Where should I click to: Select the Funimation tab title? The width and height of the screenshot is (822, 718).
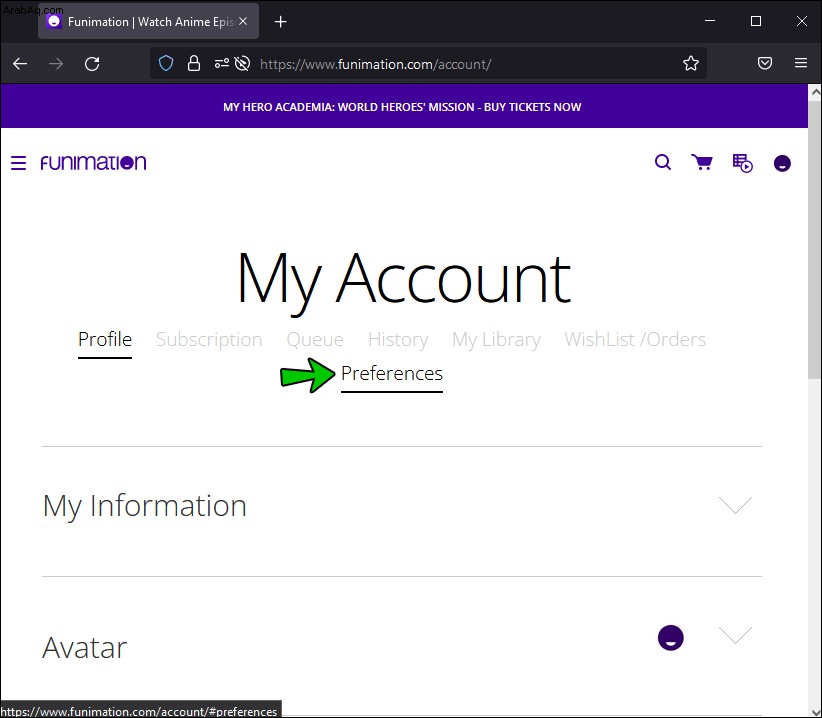pos(150,21)
